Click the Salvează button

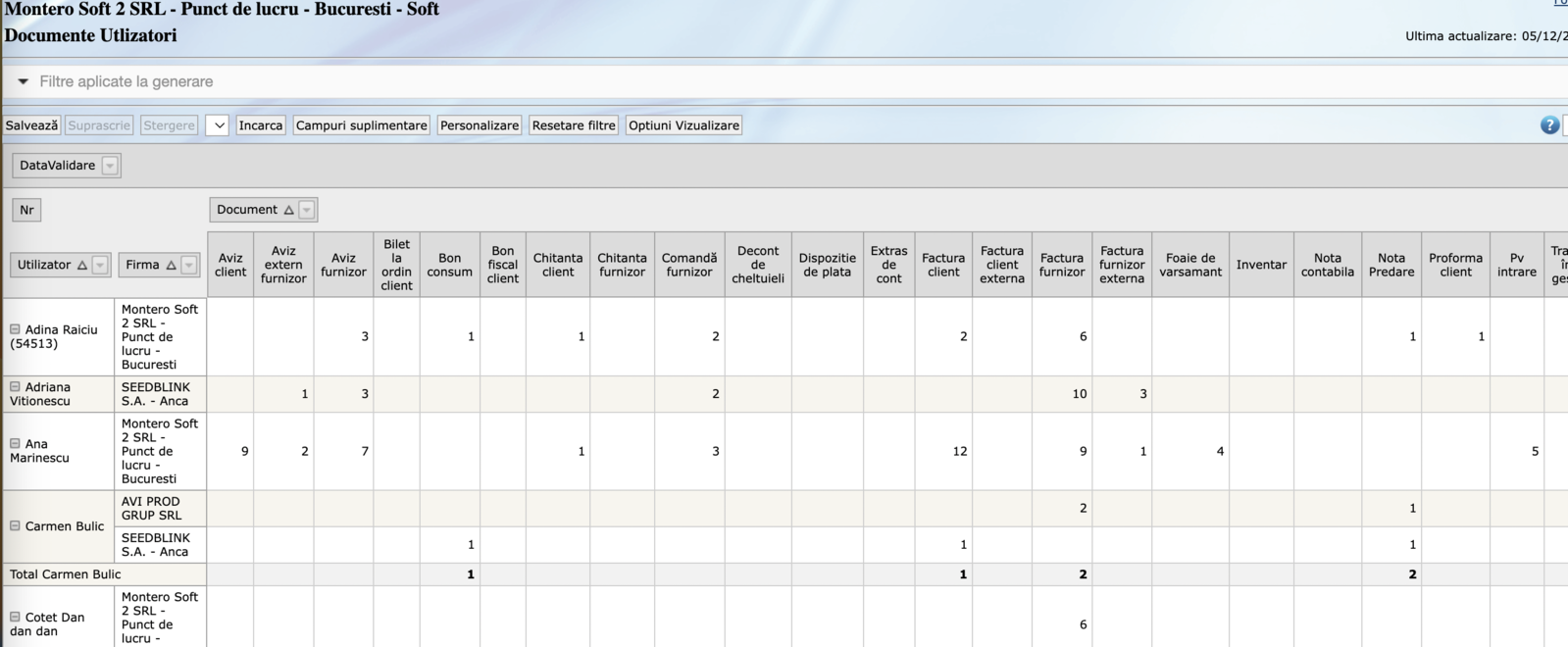click(x=31, y=125)
